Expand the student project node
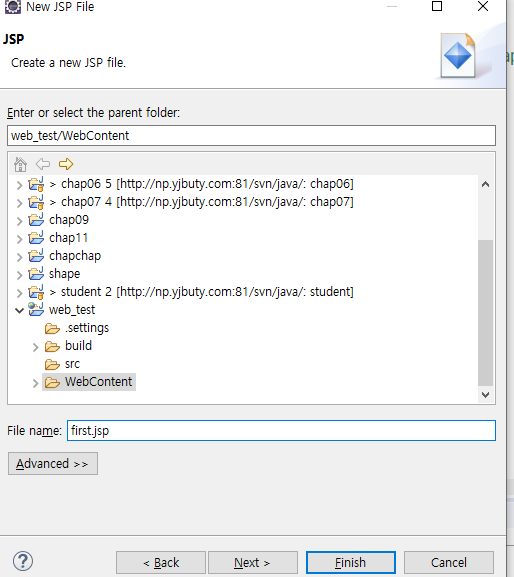 click(x=20, y=293)
